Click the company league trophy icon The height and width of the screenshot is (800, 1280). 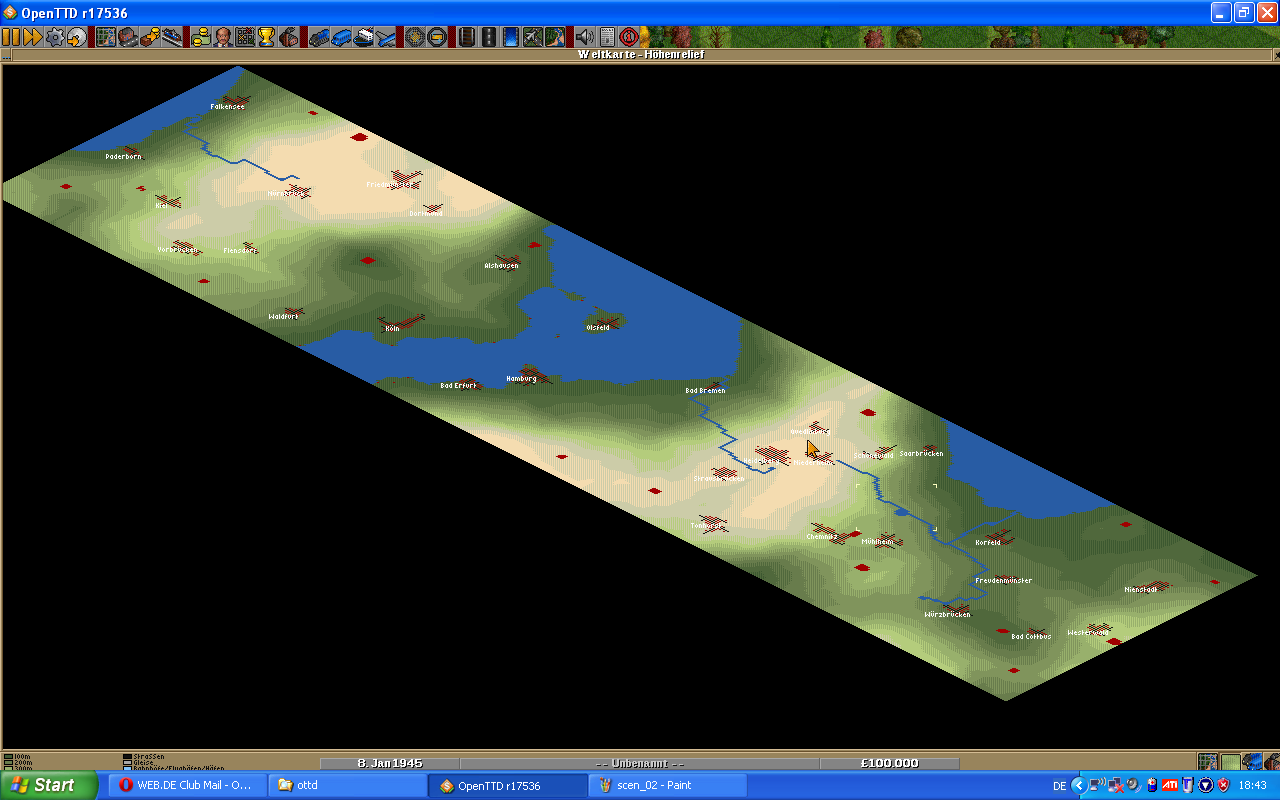pyautogui.click(x=266, y=37)
